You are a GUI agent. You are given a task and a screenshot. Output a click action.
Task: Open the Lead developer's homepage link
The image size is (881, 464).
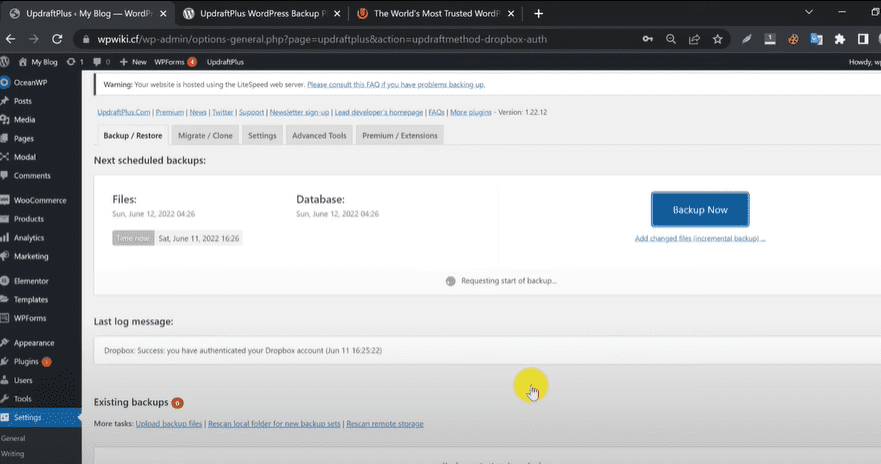379,112
